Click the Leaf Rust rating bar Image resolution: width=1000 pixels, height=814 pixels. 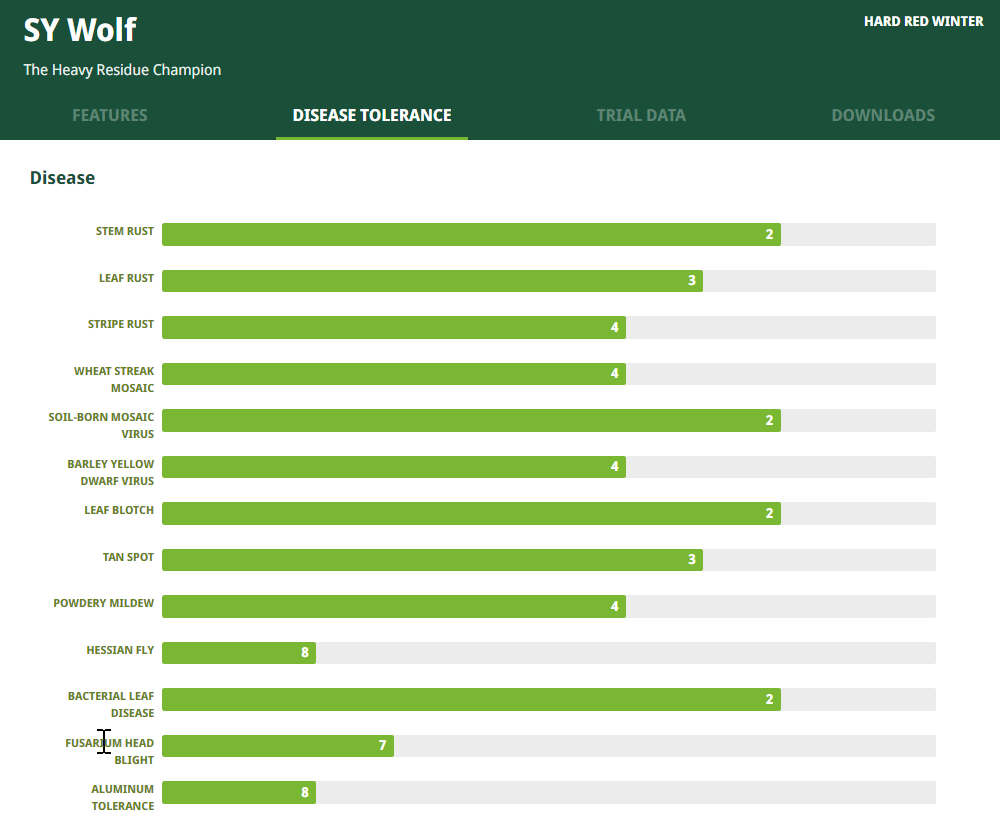point(548,281)
